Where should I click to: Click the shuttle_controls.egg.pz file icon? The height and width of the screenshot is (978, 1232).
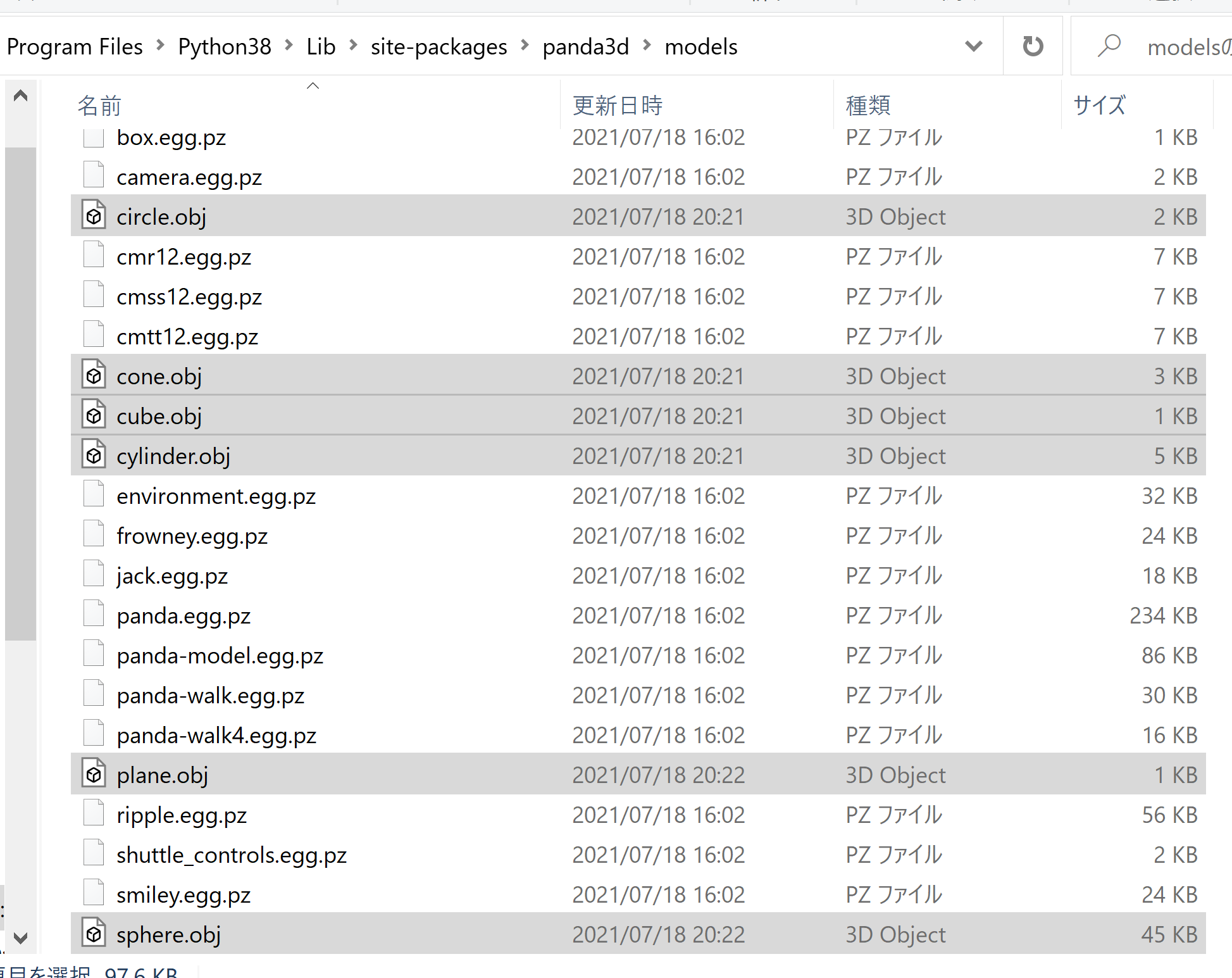(94, 853)
